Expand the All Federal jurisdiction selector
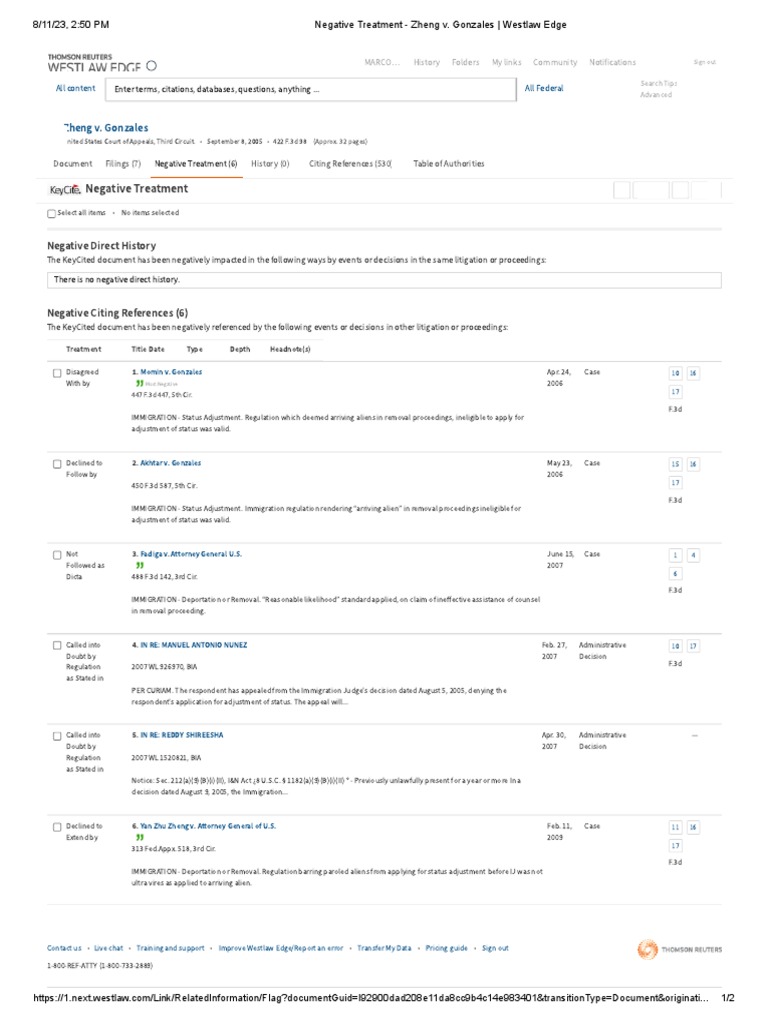This screenshot has height=1024, width=768. (544, 88)
